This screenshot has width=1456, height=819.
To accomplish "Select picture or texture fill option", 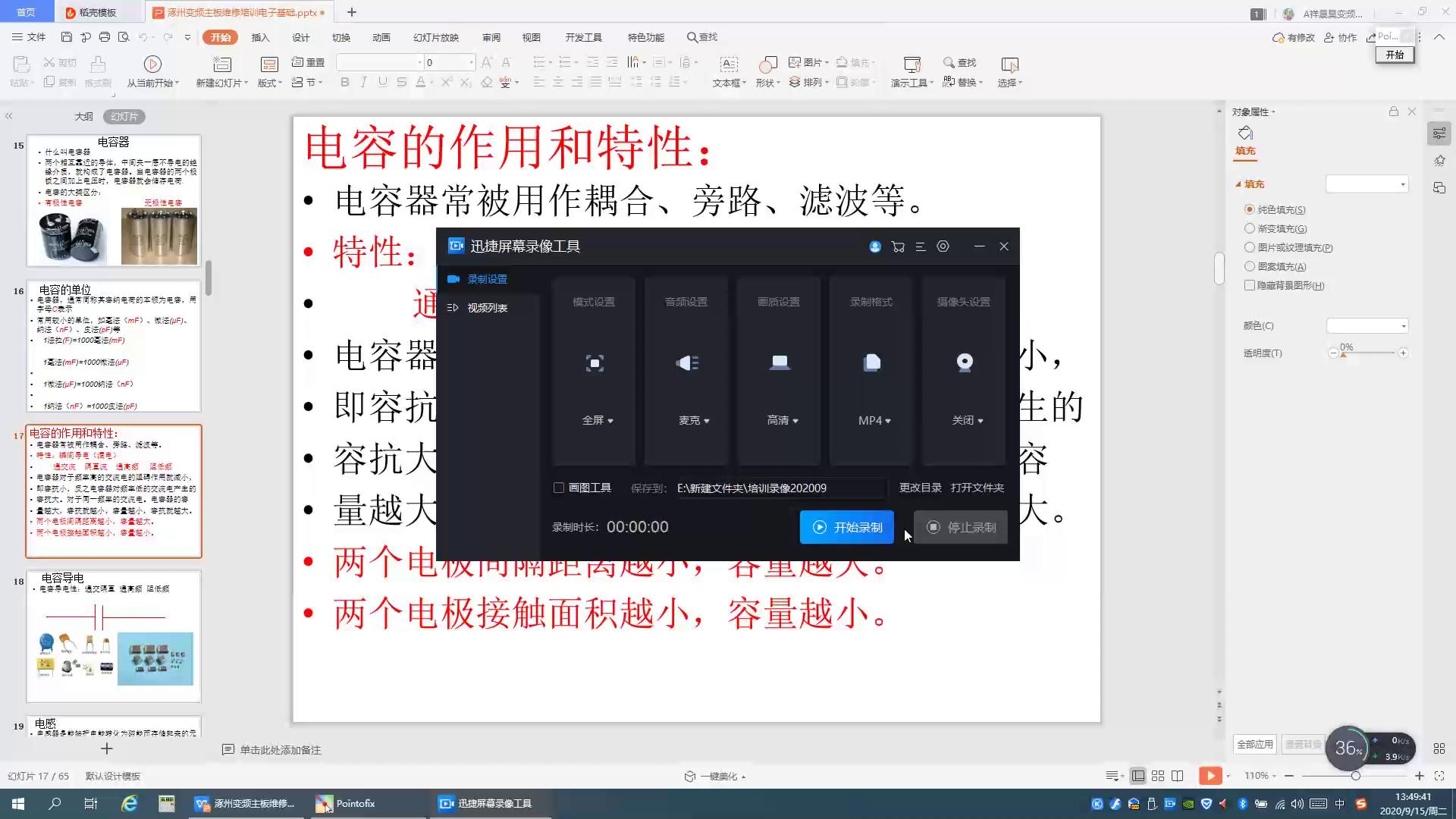I will point(1250,247).
